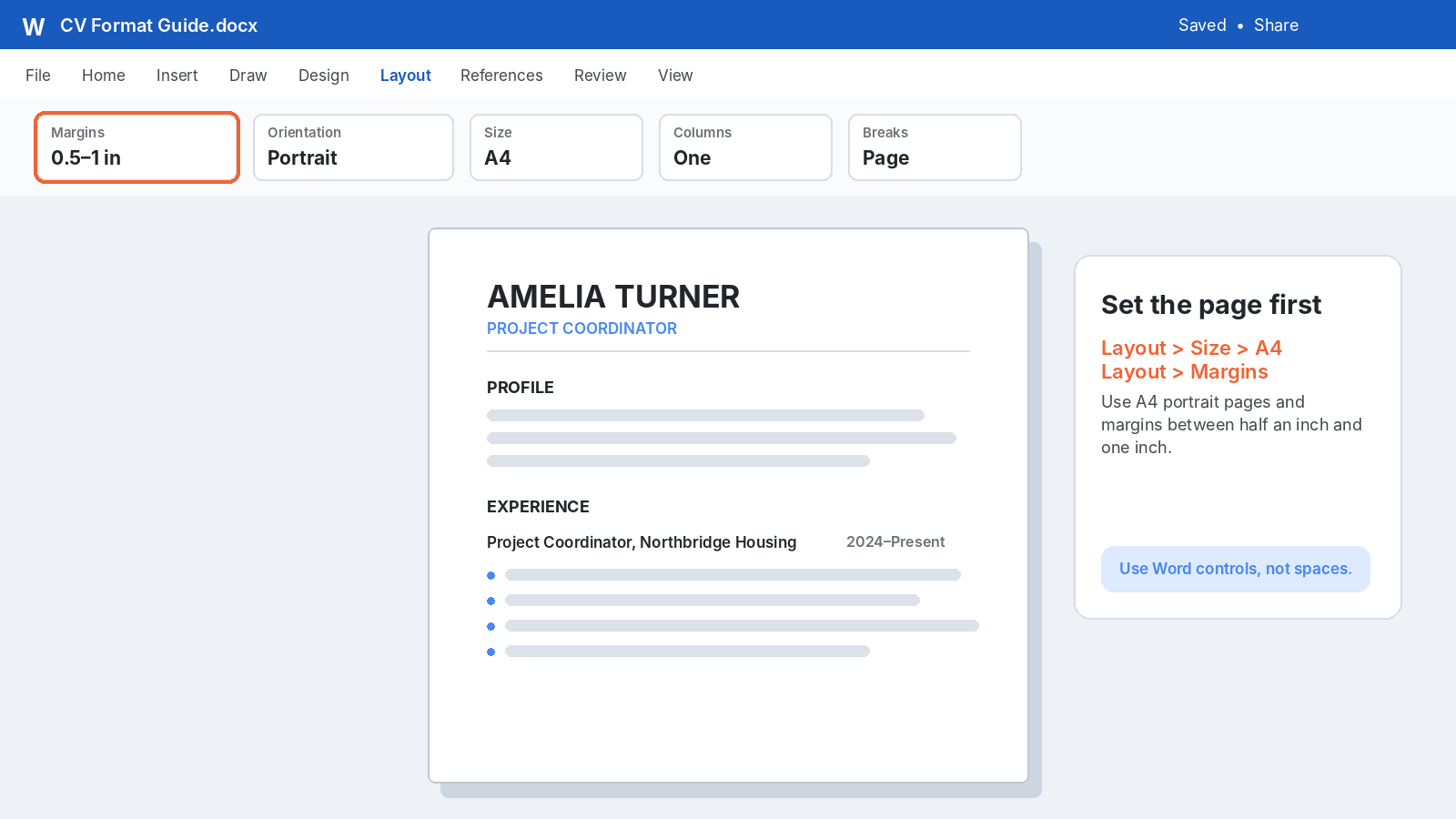Click Project Coordinator, Northbridge Housing line
This screenshot has width=1456, height=819.
coord(642,542)
